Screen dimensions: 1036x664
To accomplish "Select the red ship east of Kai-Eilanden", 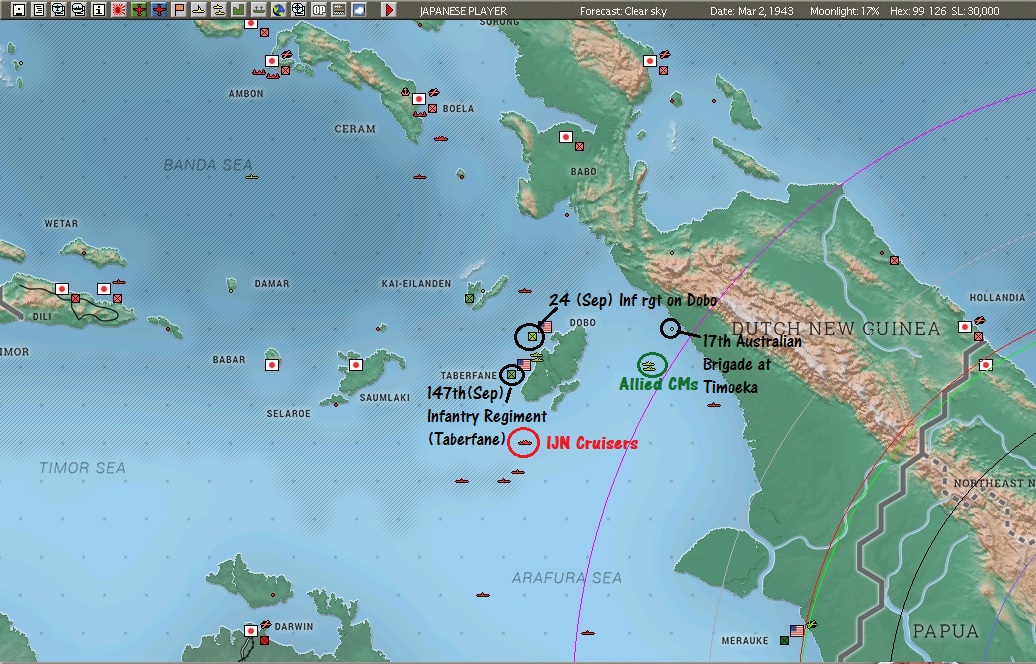I will pos(525,291).
